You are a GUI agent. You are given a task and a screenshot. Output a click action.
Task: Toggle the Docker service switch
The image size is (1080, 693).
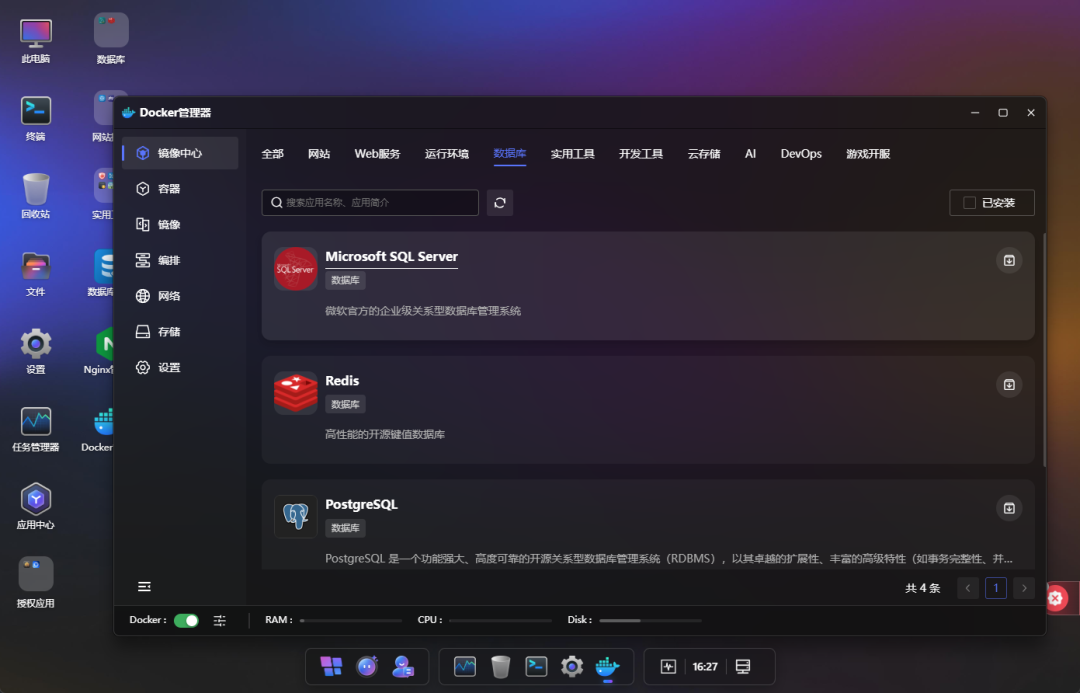(x=186, y=621)
